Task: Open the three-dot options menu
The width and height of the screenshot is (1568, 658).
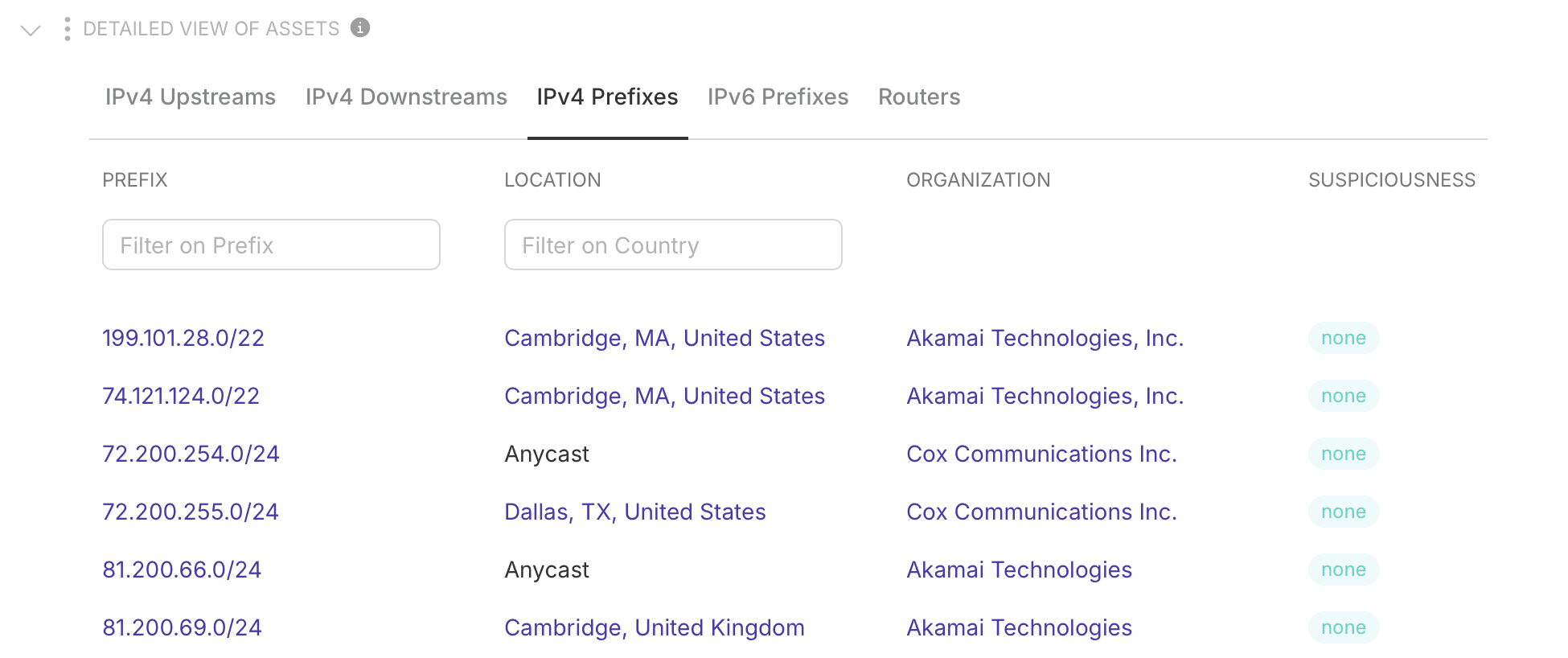Action: tap(68, 29)
